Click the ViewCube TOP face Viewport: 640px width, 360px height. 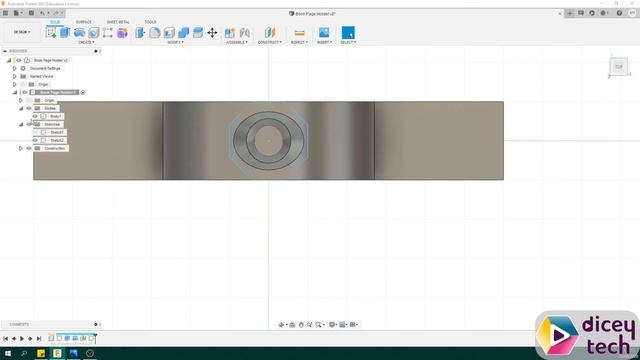[x=619, y=67]
